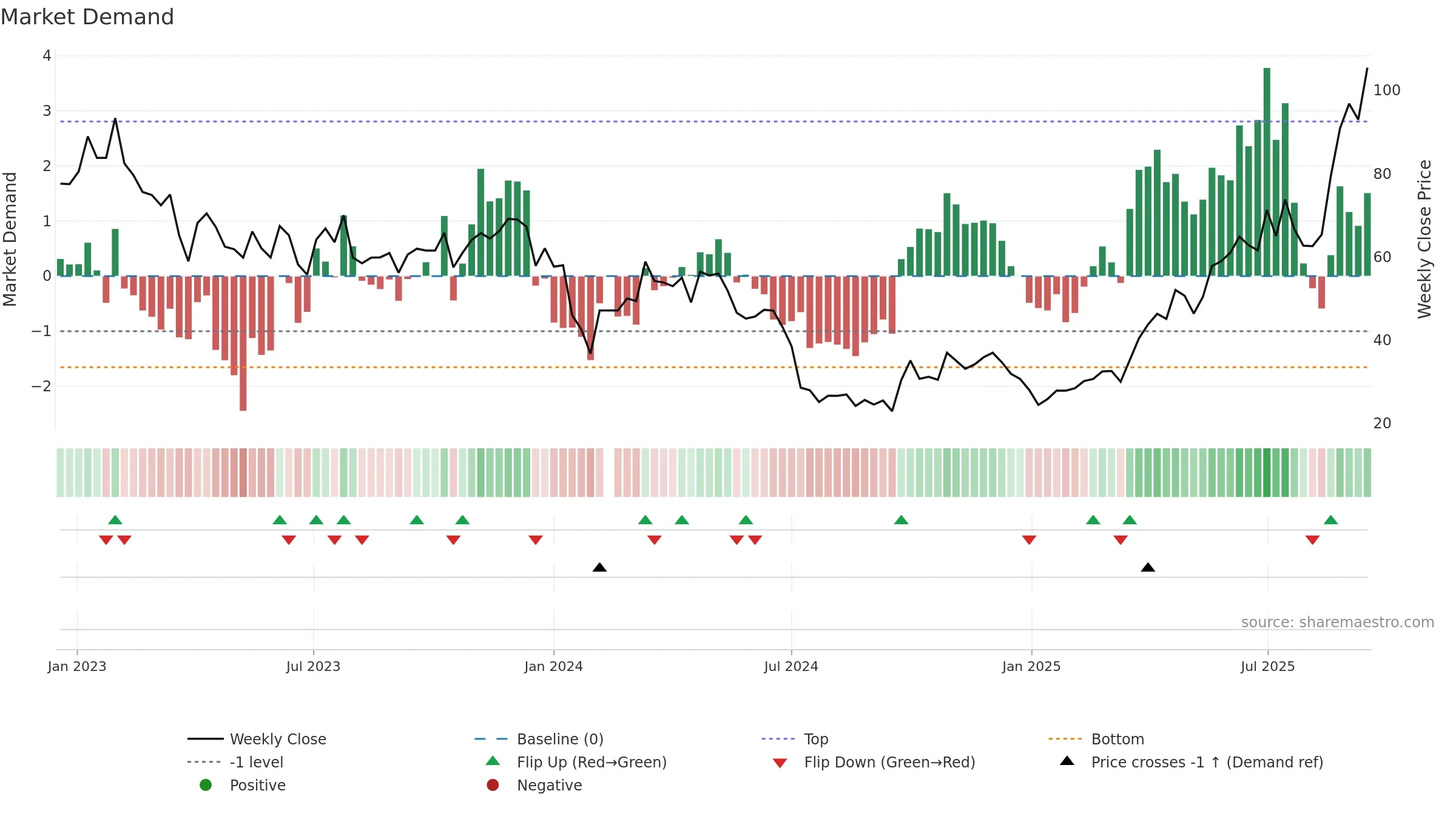Image resolution: width=1456 pixels, height=819 pixels.
Task: Click the Top purple dotted legend symbol
Action: click(778, 739)
